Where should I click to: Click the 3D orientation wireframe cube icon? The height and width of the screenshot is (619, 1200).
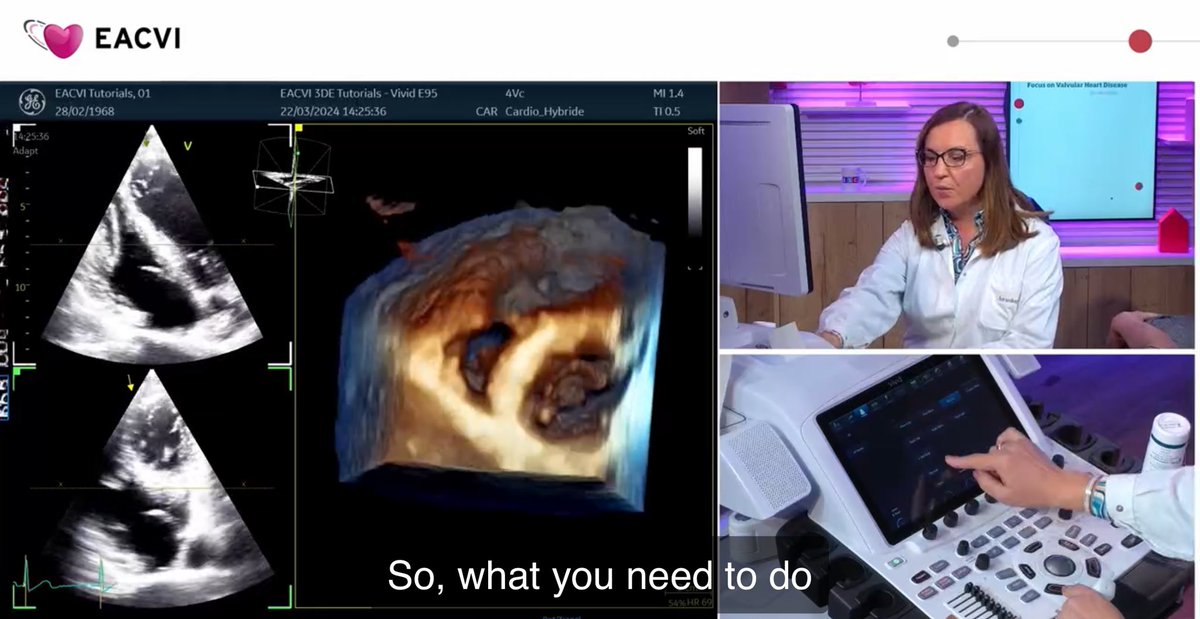point(292,178)
